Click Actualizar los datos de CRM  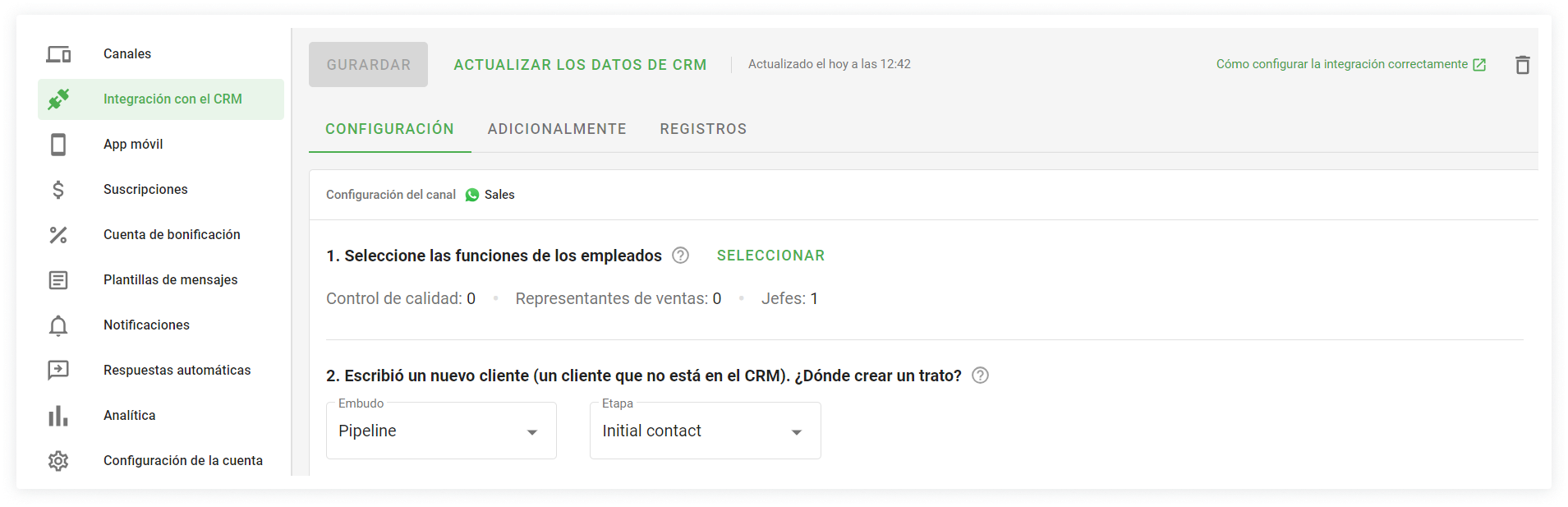580,65
